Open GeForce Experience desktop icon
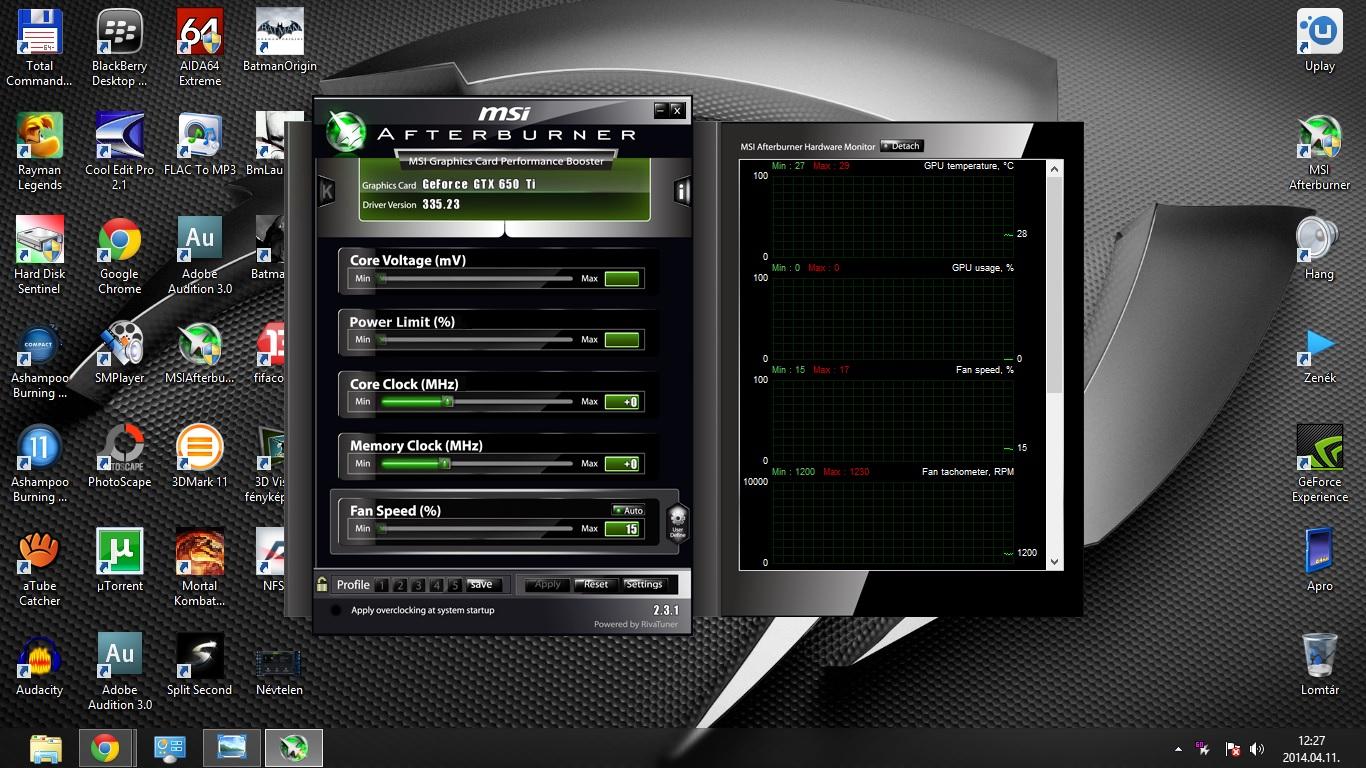1366x768 pixels. [x=1319, y=464]
